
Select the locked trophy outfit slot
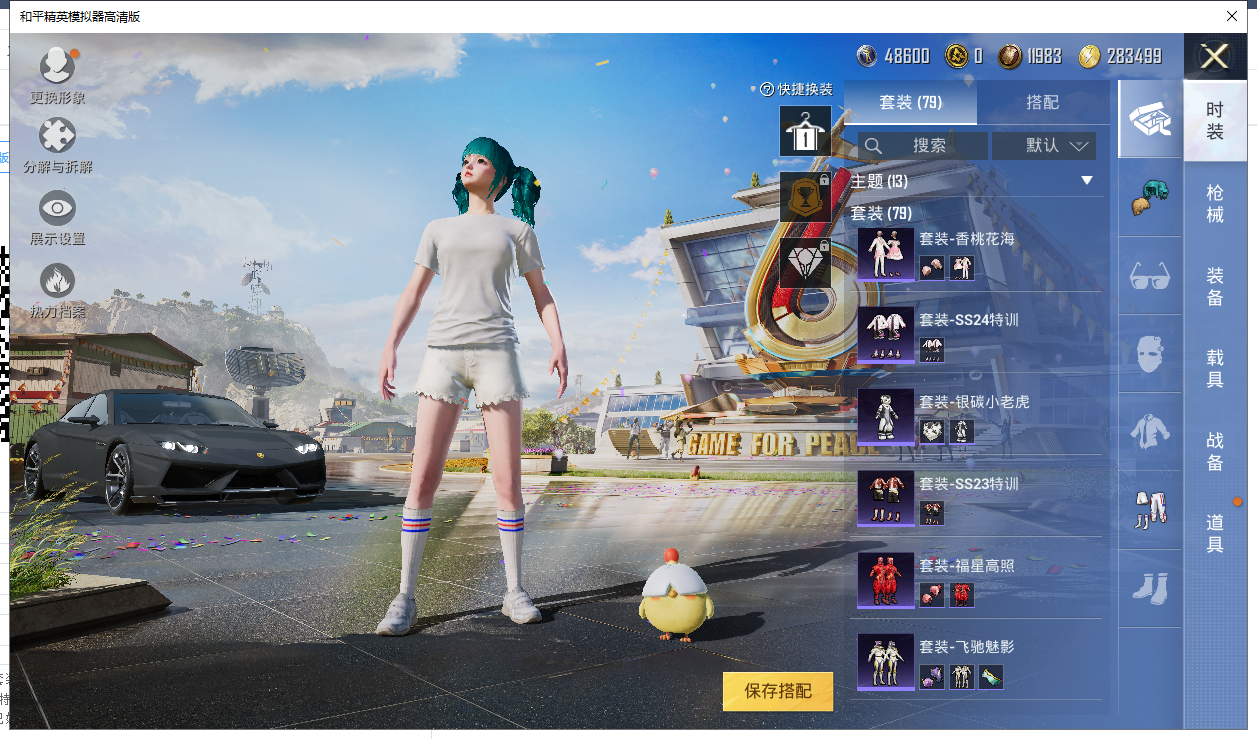tap(805, 197)
